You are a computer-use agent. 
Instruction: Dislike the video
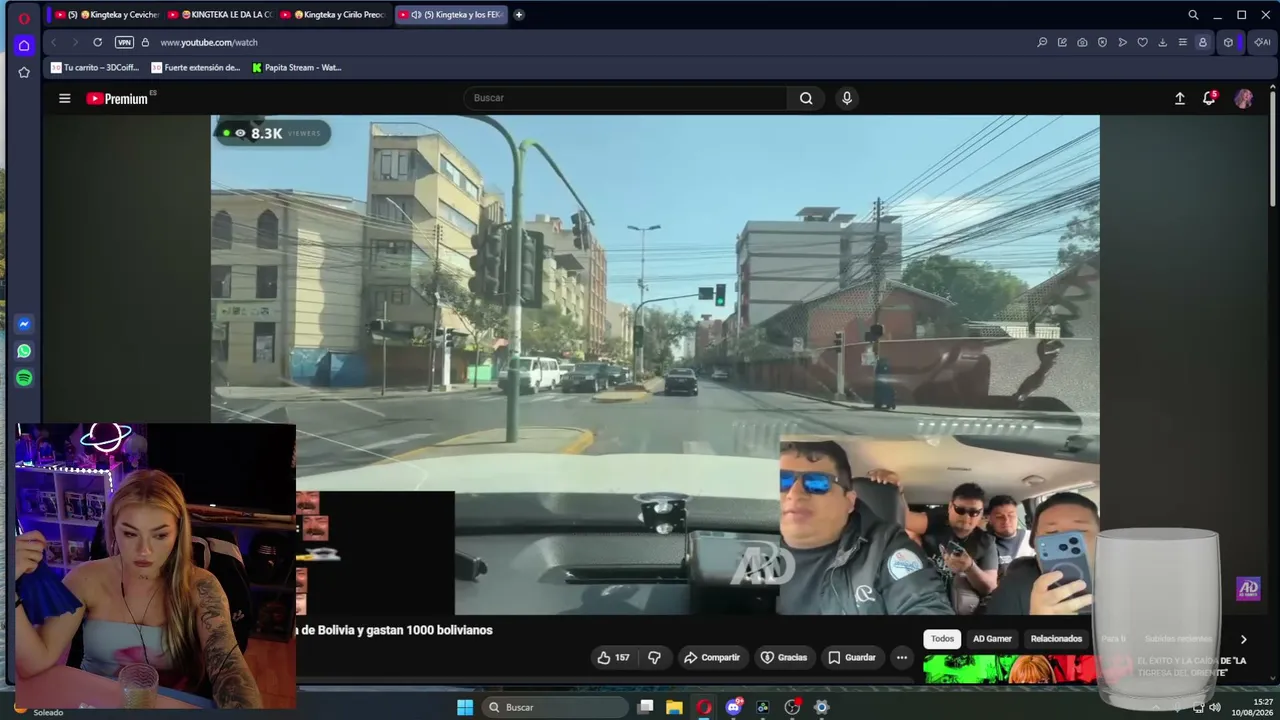pyautogui.click(x=654, y=658)
